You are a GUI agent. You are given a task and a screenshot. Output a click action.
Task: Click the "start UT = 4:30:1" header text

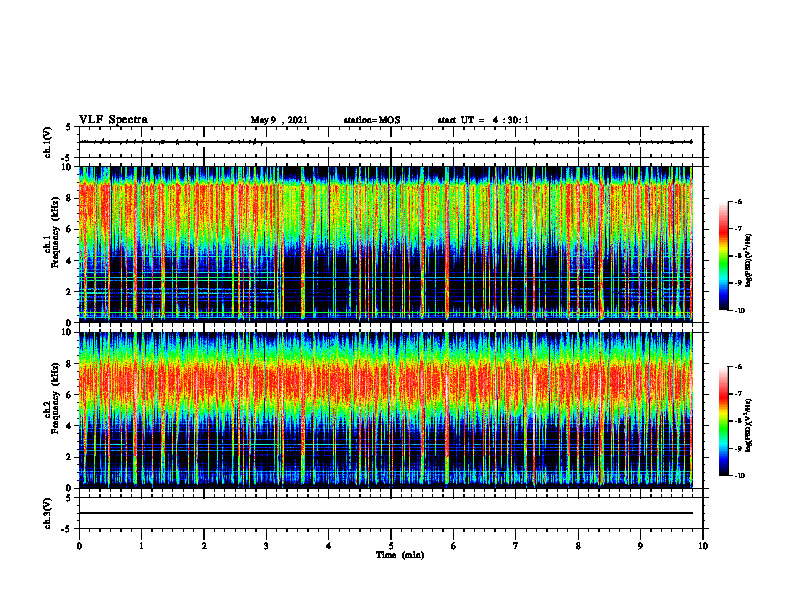tap(483, 120)
